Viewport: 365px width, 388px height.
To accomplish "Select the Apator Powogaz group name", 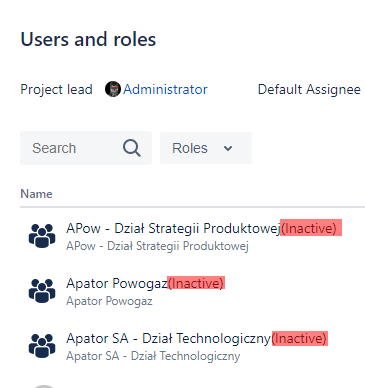I will click(117, 283).
